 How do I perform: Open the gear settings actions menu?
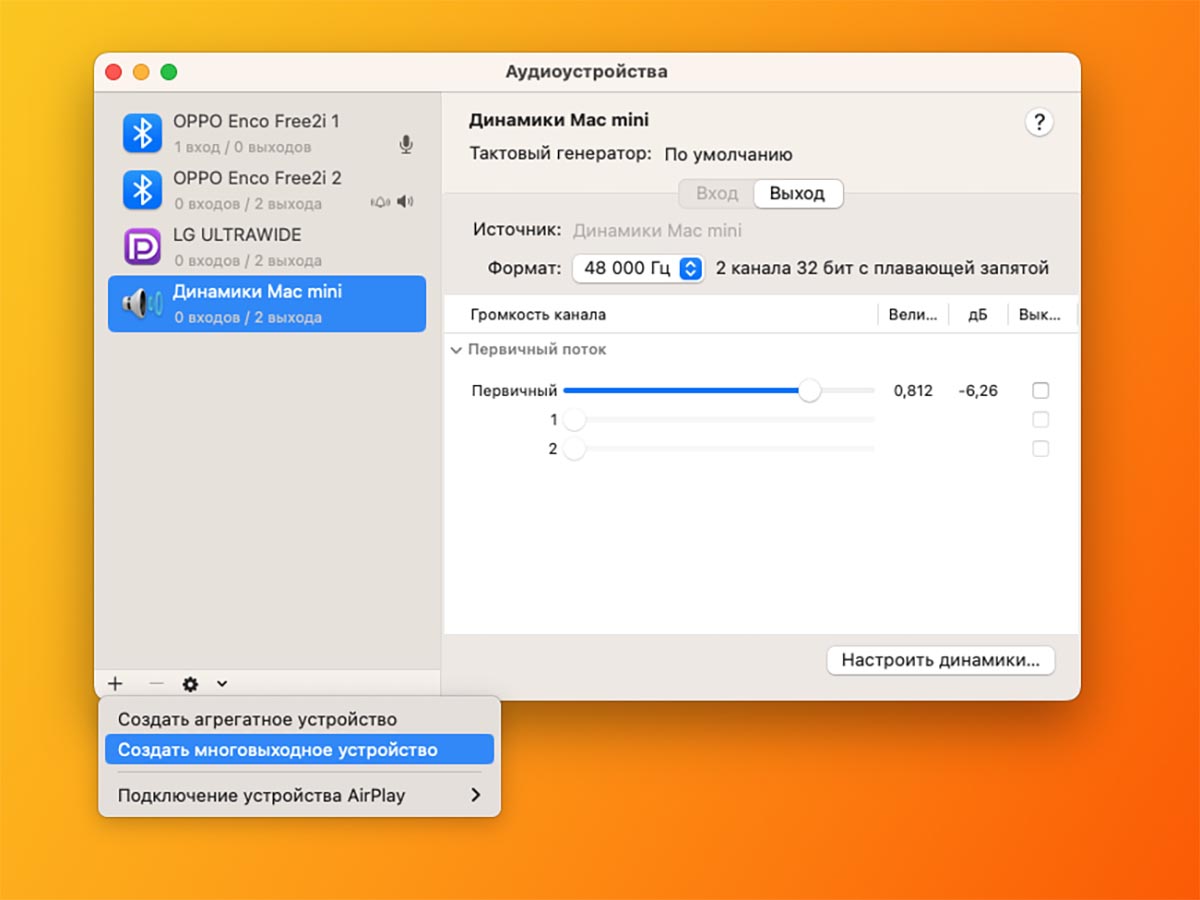click(x=190, y=684)
